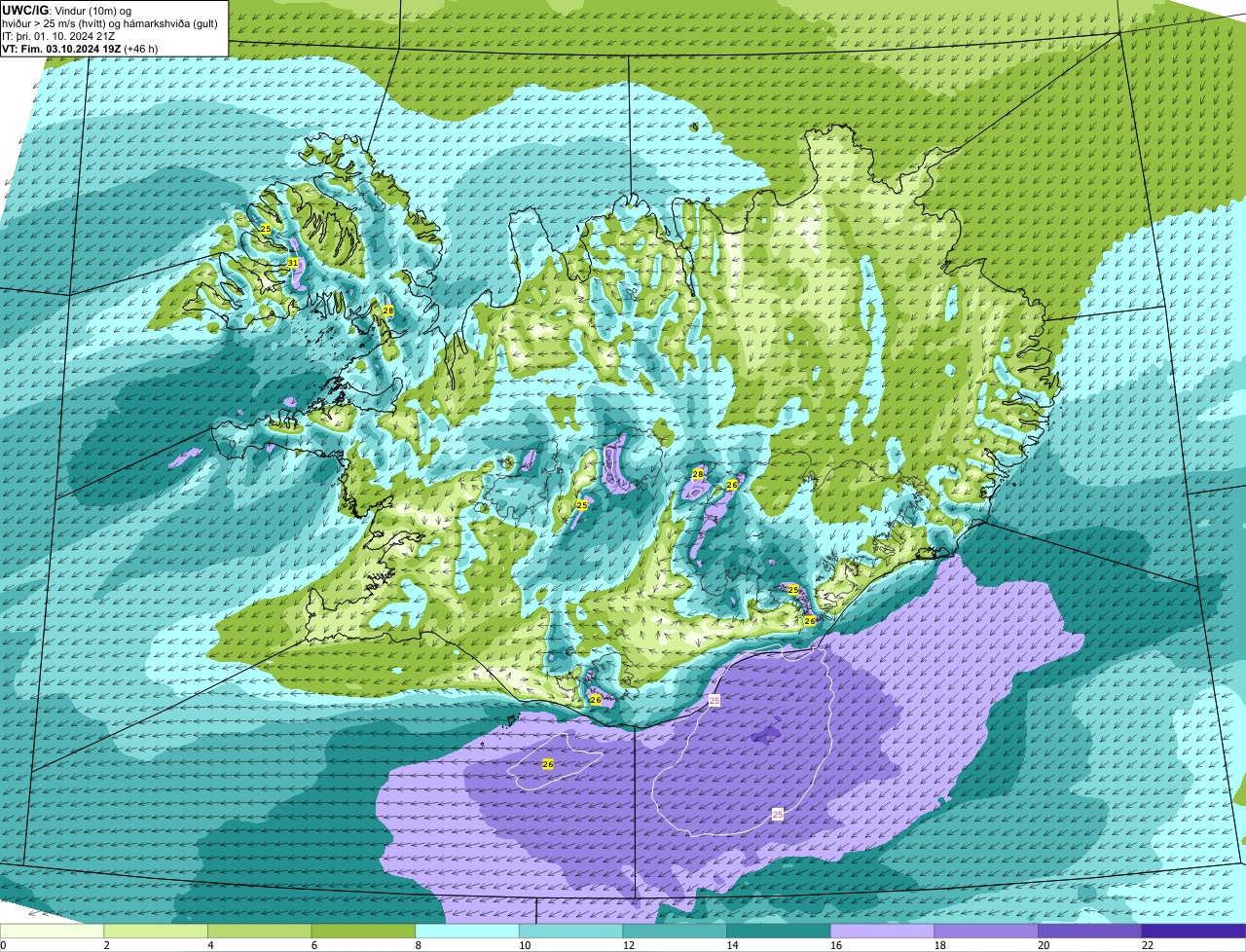This screenshot has width=1246, height=952.
Task: Click the yellow 31 max gust label
Action: point(293,263)
